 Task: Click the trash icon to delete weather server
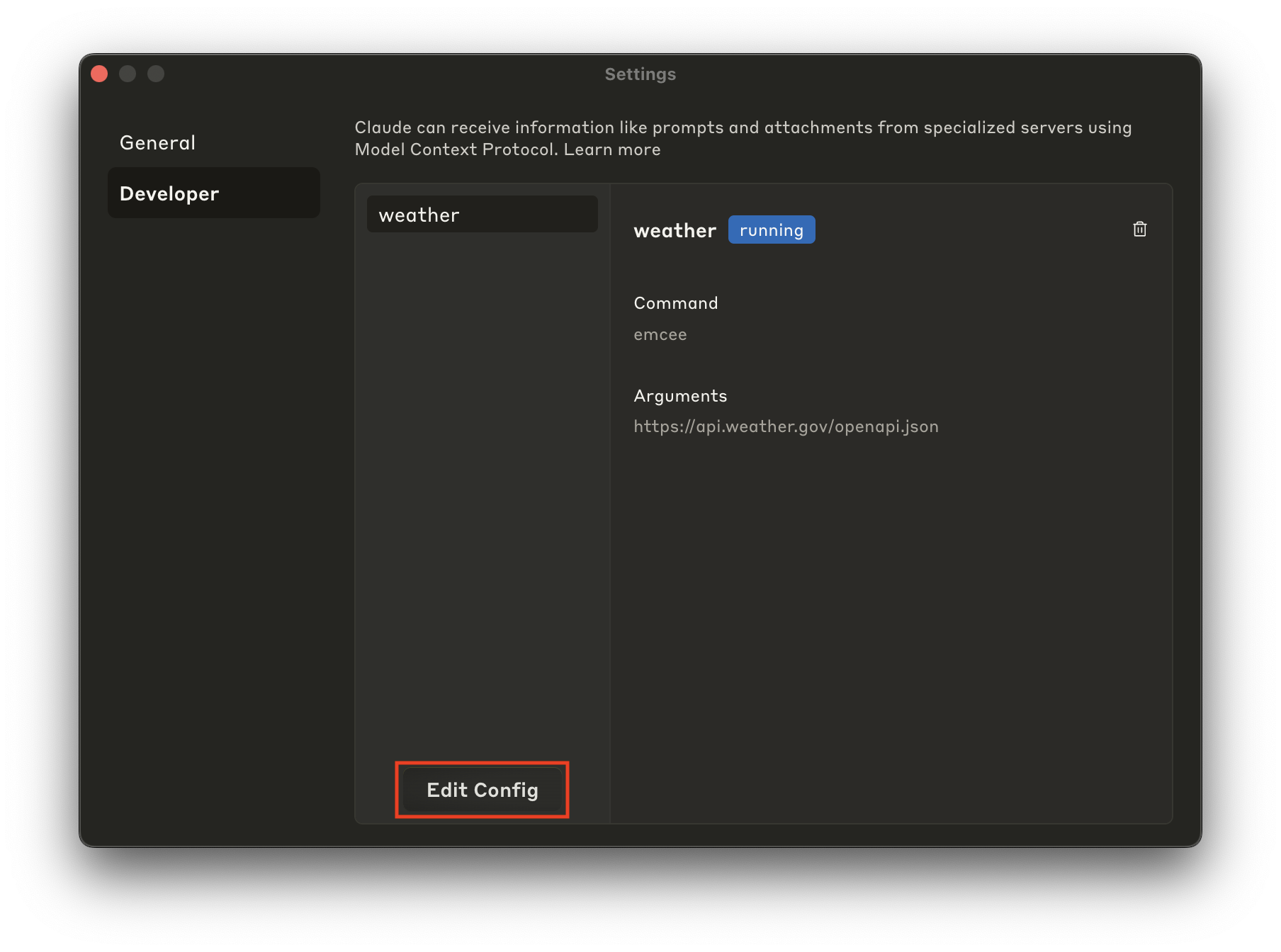[1140, 229]
